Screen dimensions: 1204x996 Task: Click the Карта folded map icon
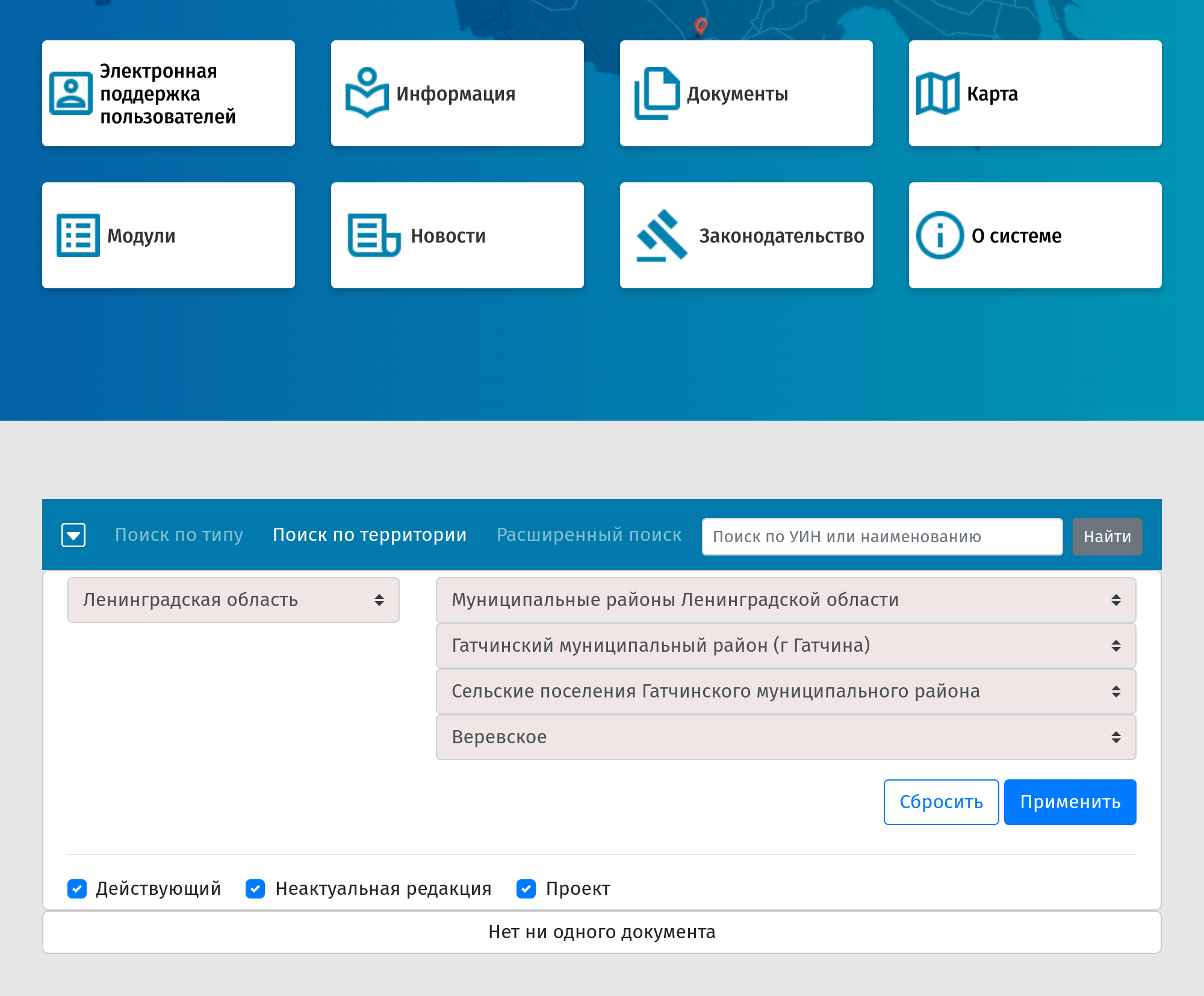(x=938, y=93)
